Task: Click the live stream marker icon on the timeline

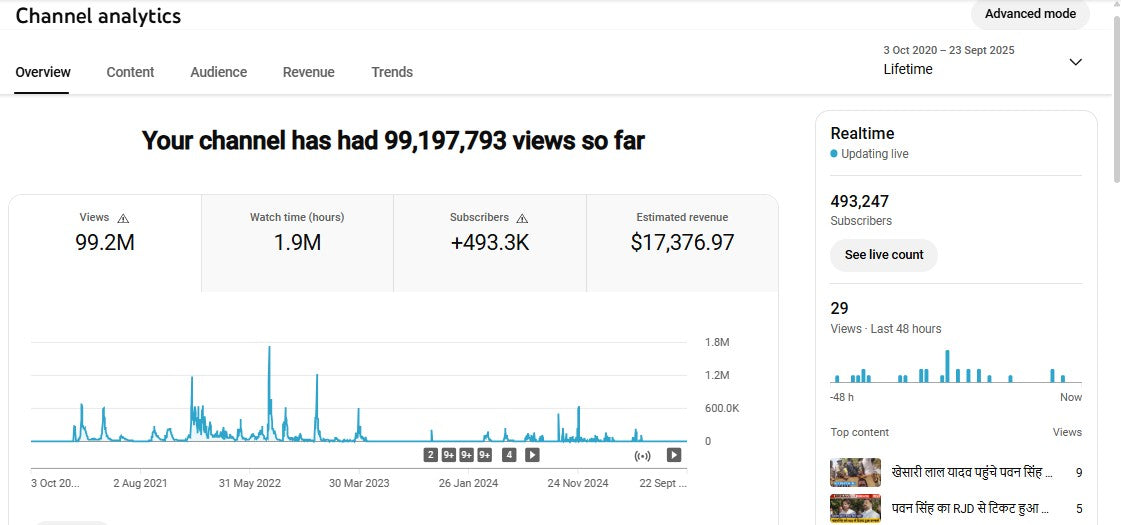Action: tap(643, 455)
